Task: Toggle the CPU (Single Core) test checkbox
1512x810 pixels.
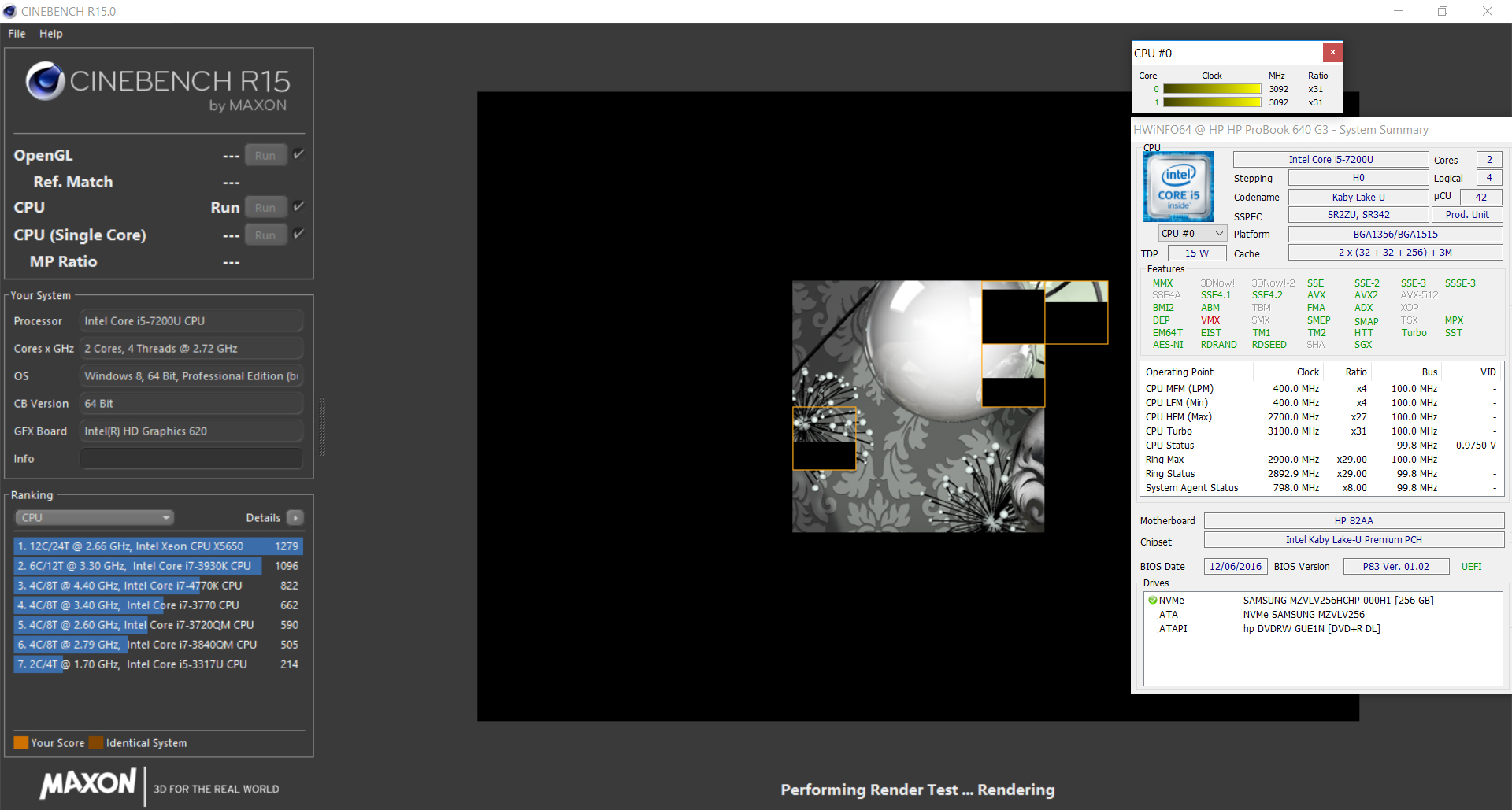Action: pos(298,235)
